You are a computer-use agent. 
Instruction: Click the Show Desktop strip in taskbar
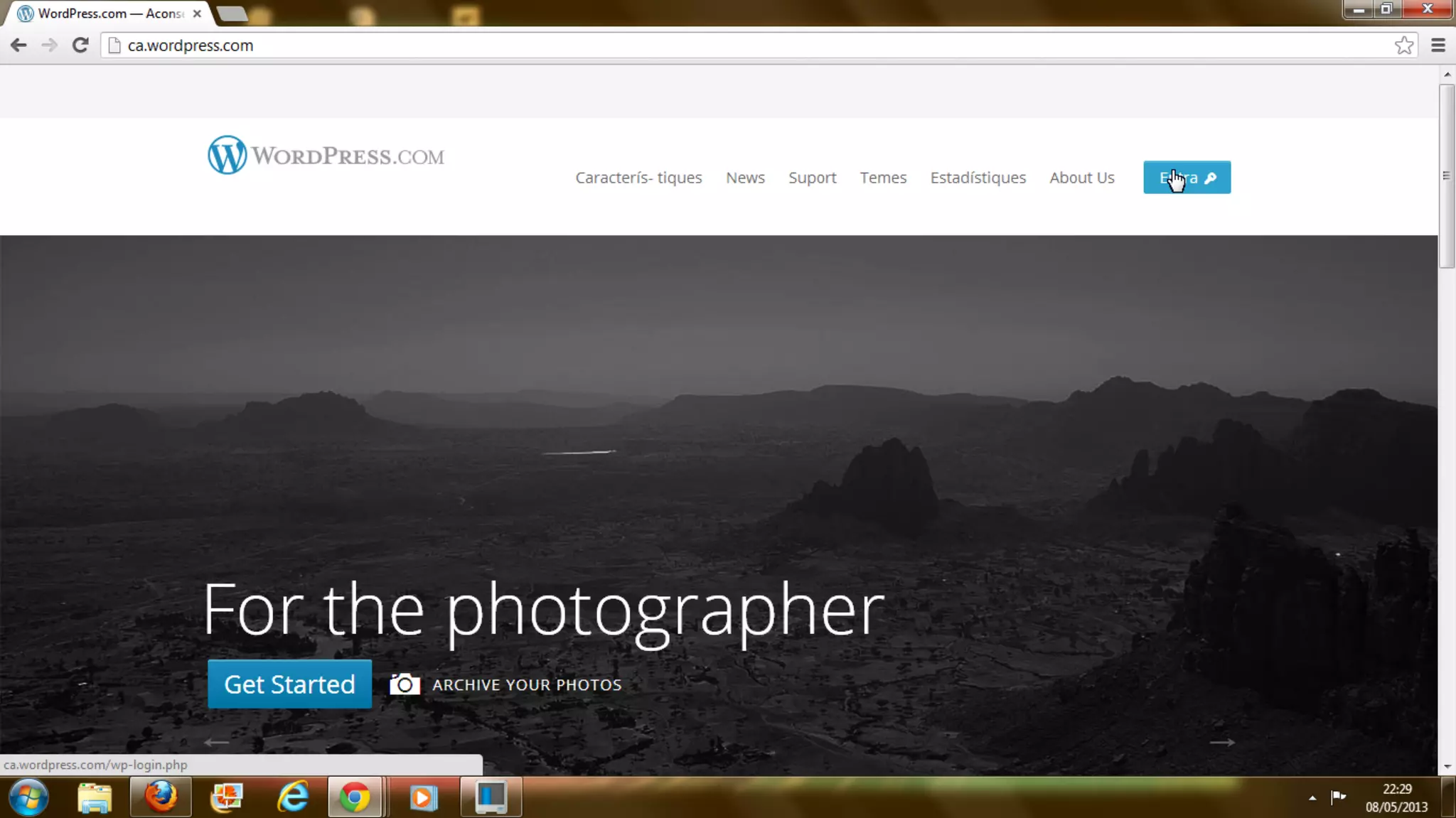pyautogui.click(x=1449, y=797)
